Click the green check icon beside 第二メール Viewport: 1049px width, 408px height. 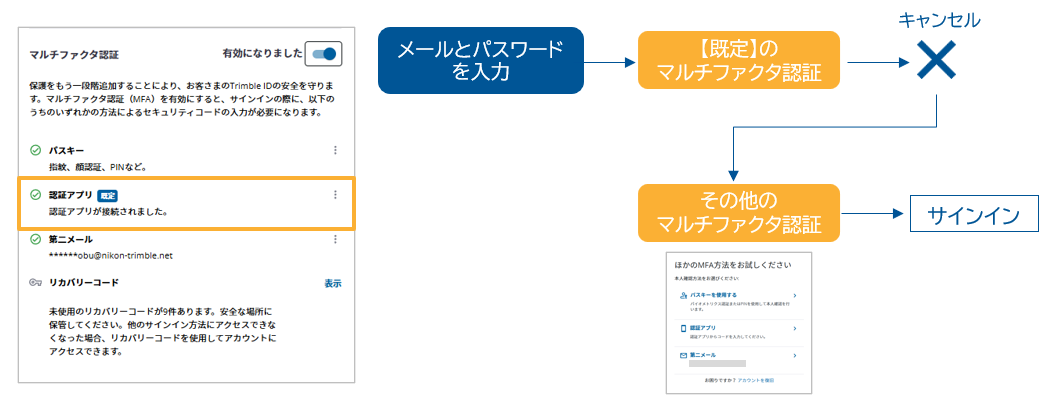(36, 239)
